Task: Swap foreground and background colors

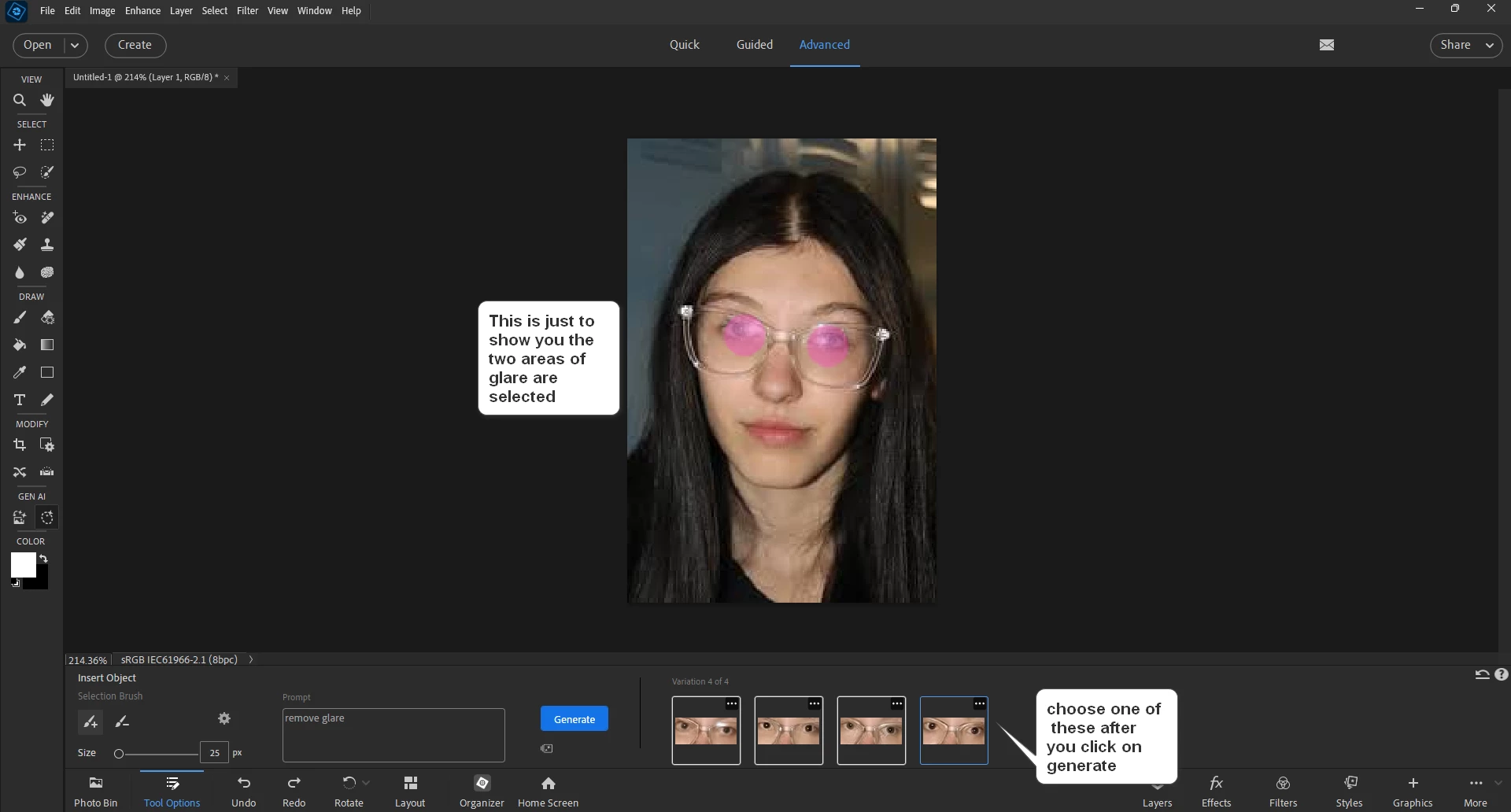Action: [x=43, y=558]
